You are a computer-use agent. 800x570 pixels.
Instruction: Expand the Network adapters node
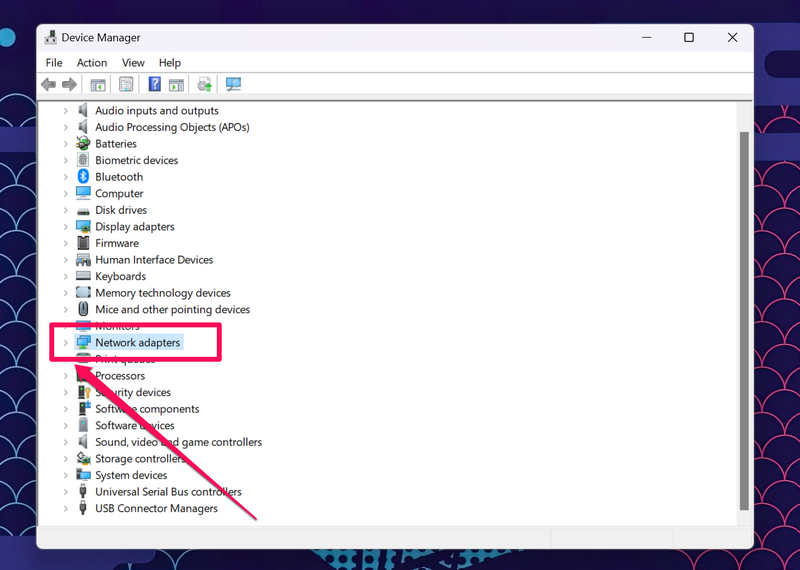point(66,343)
